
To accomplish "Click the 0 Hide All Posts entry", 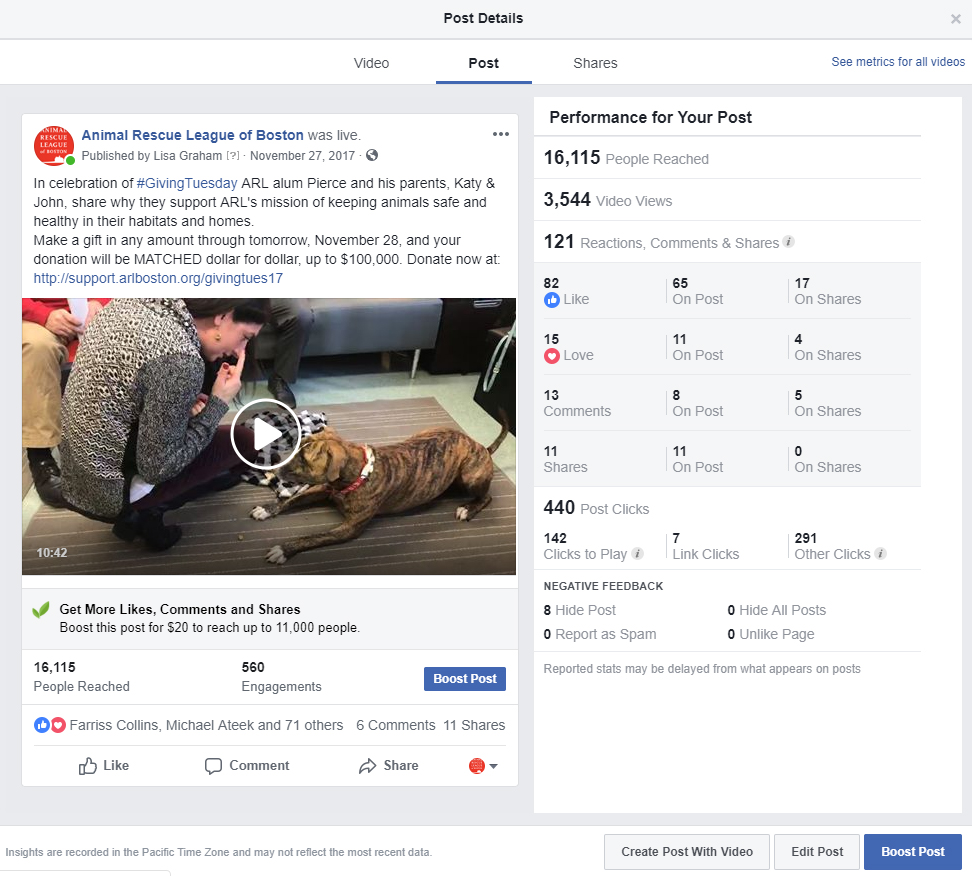I will (777, 610).
